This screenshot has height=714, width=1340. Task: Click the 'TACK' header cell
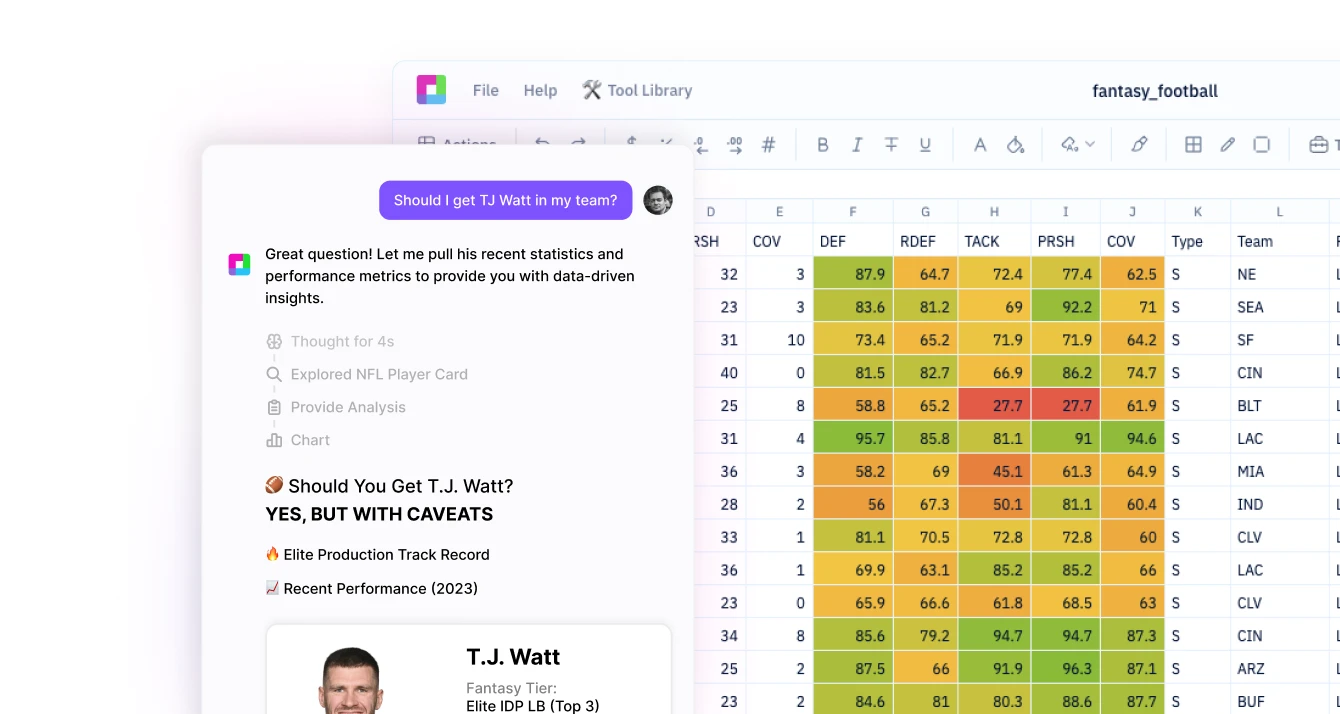(x=994, y=241)
